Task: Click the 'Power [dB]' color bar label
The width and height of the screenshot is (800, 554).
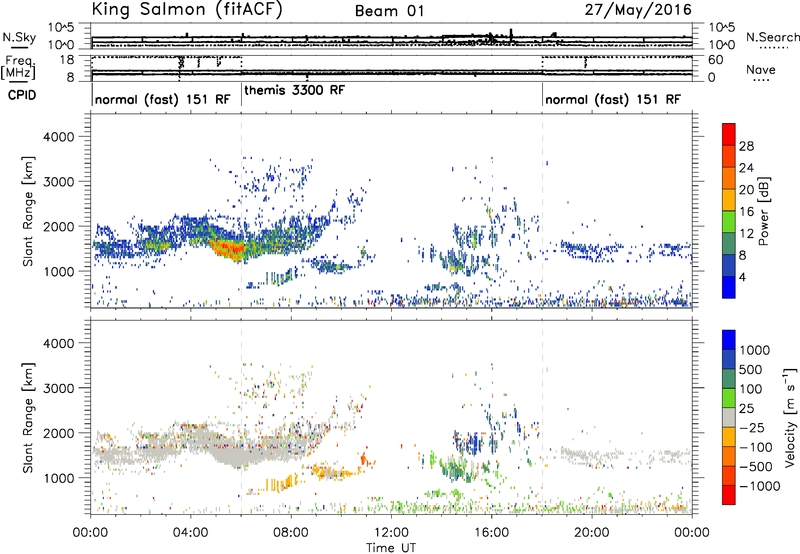Action: click(x=763, y=211)
